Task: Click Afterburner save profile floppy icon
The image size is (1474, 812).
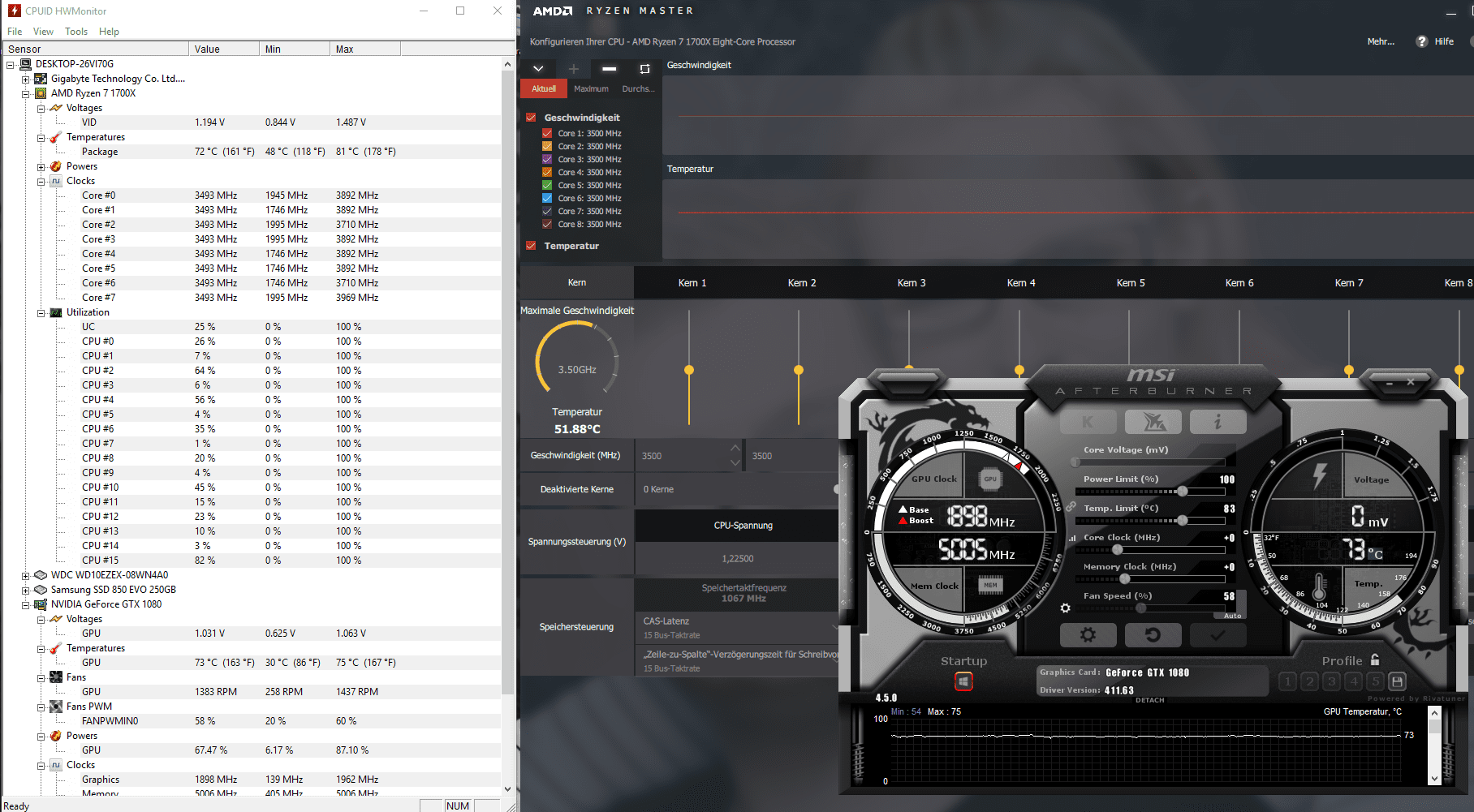Action: click(1397, 681)
